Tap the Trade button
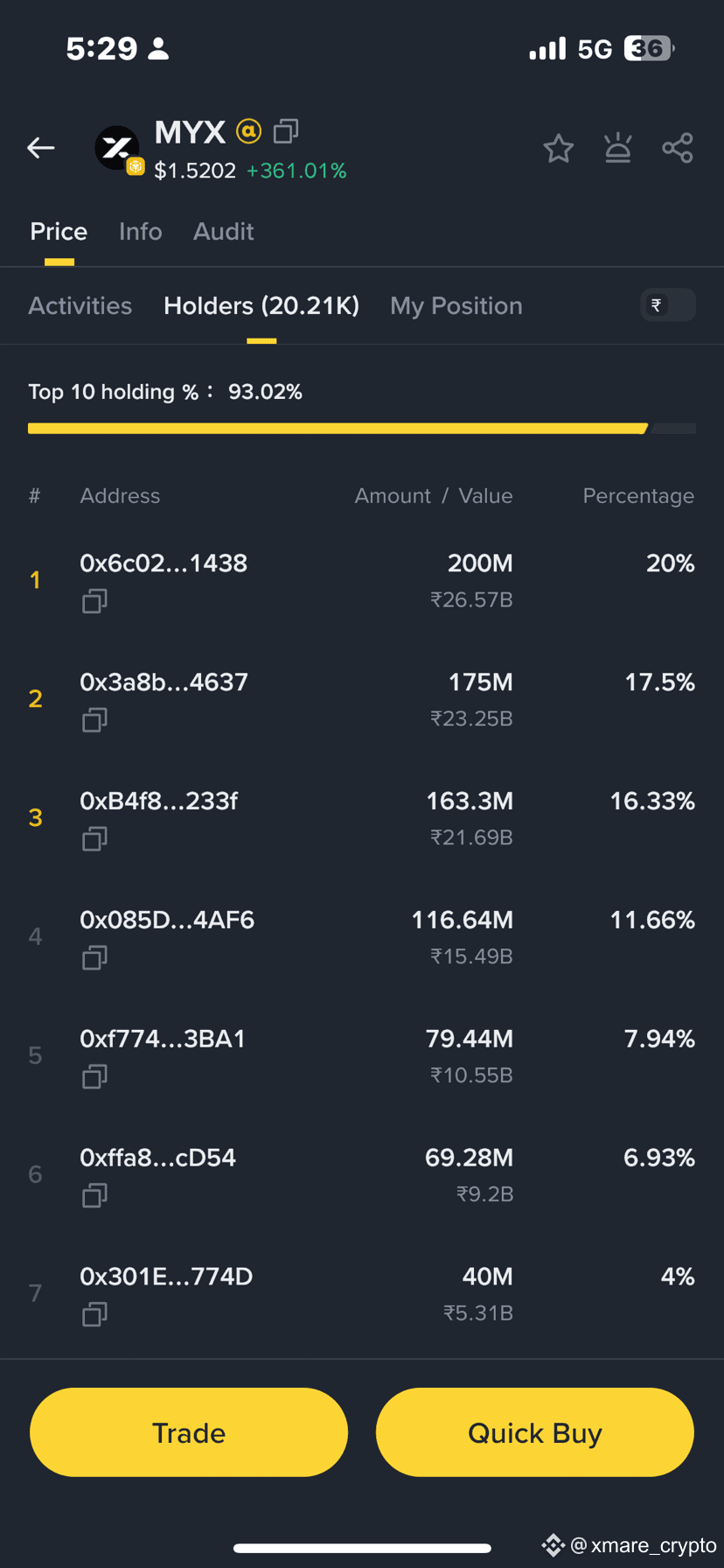The height and width of the screenshot is (1568, 724). pos(189,1432)
